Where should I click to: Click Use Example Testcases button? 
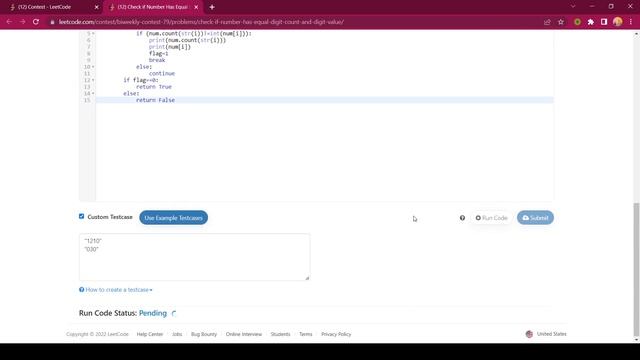click(x=173, y=218)
